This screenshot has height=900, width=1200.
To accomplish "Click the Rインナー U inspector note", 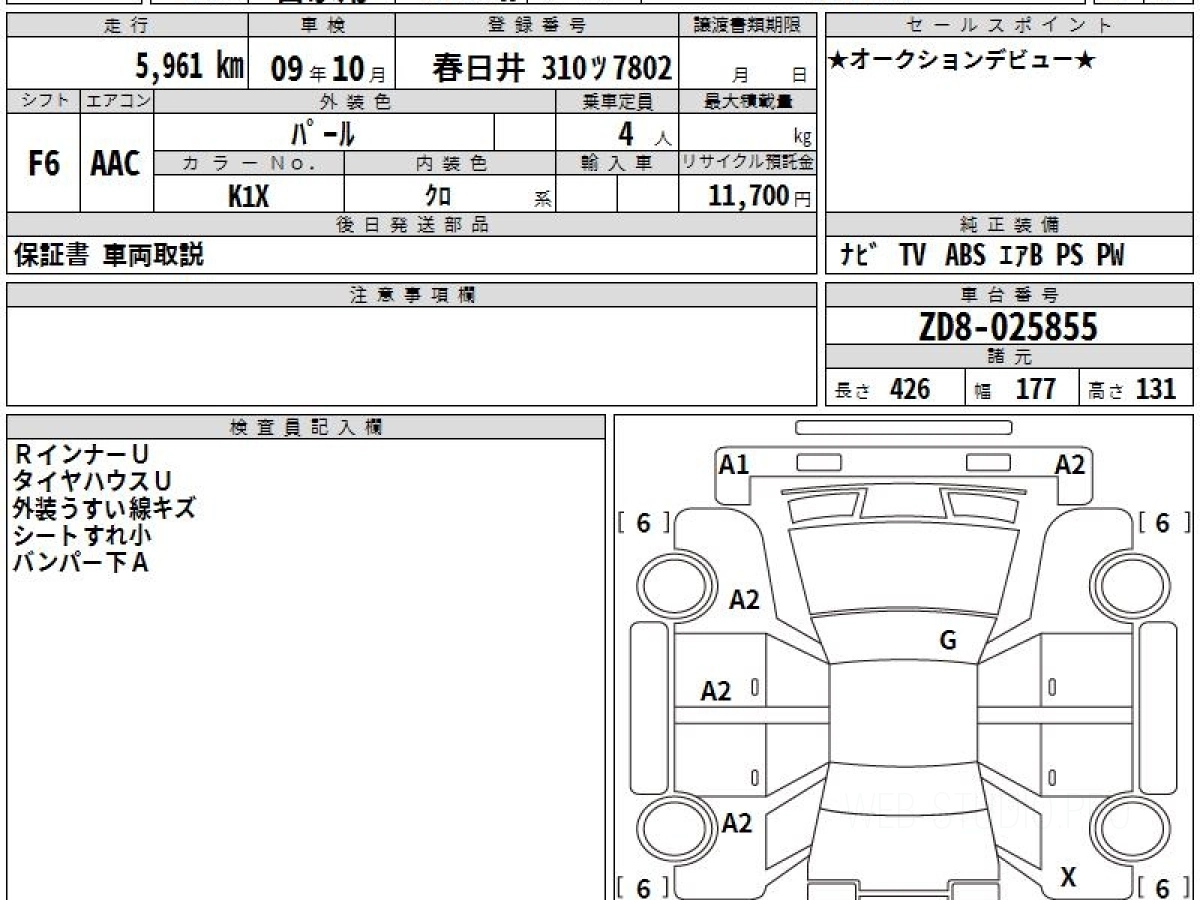I will point(81,455).
